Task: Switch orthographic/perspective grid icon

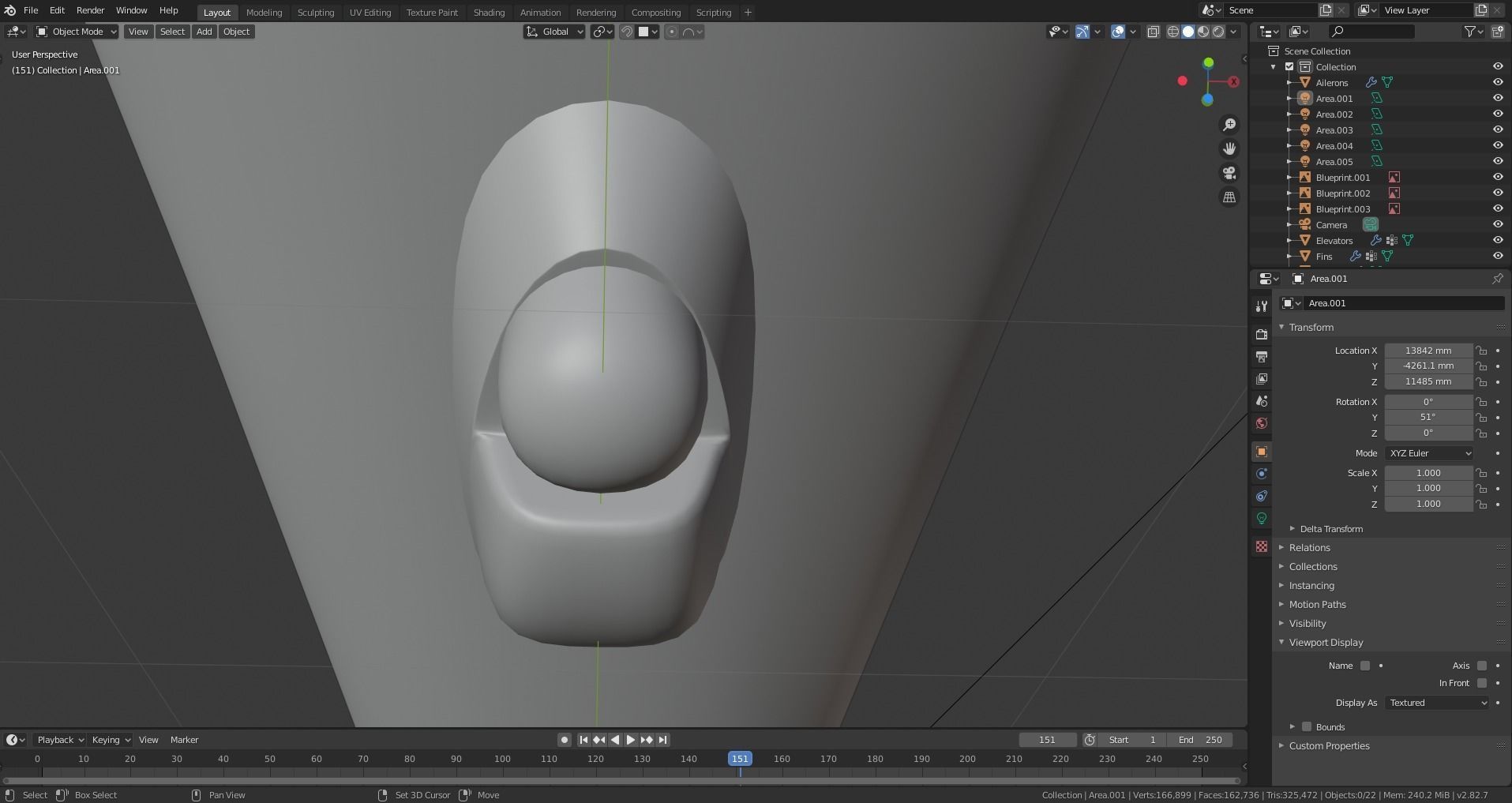Action: [1229, 197]
